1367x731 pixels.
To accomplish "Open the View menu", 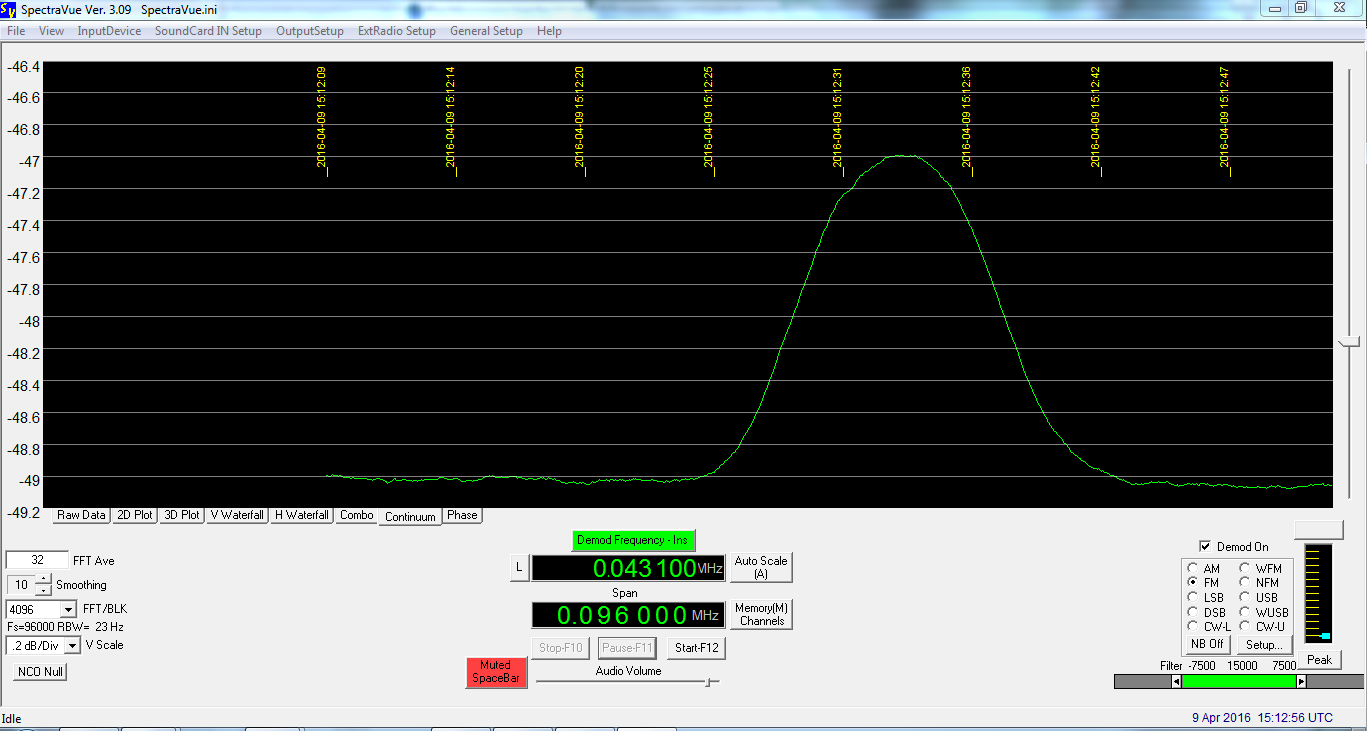I will click(x=51, y=31).
